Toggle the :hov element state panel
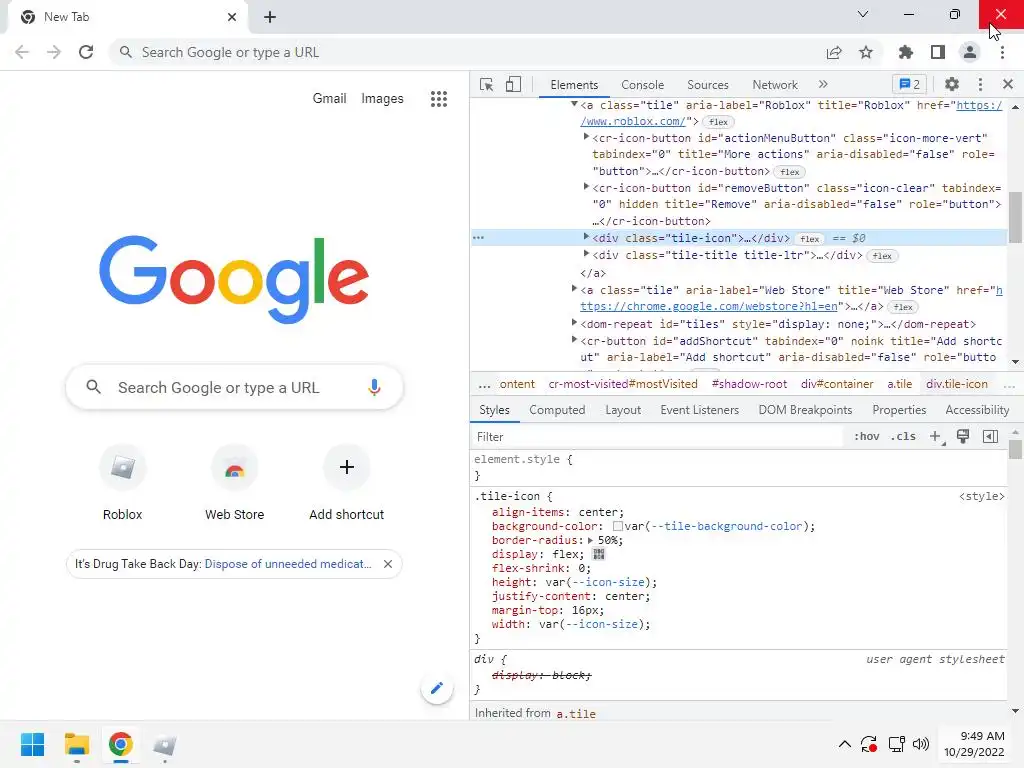Screen dimensions: 1024x768 click(866, 436)
